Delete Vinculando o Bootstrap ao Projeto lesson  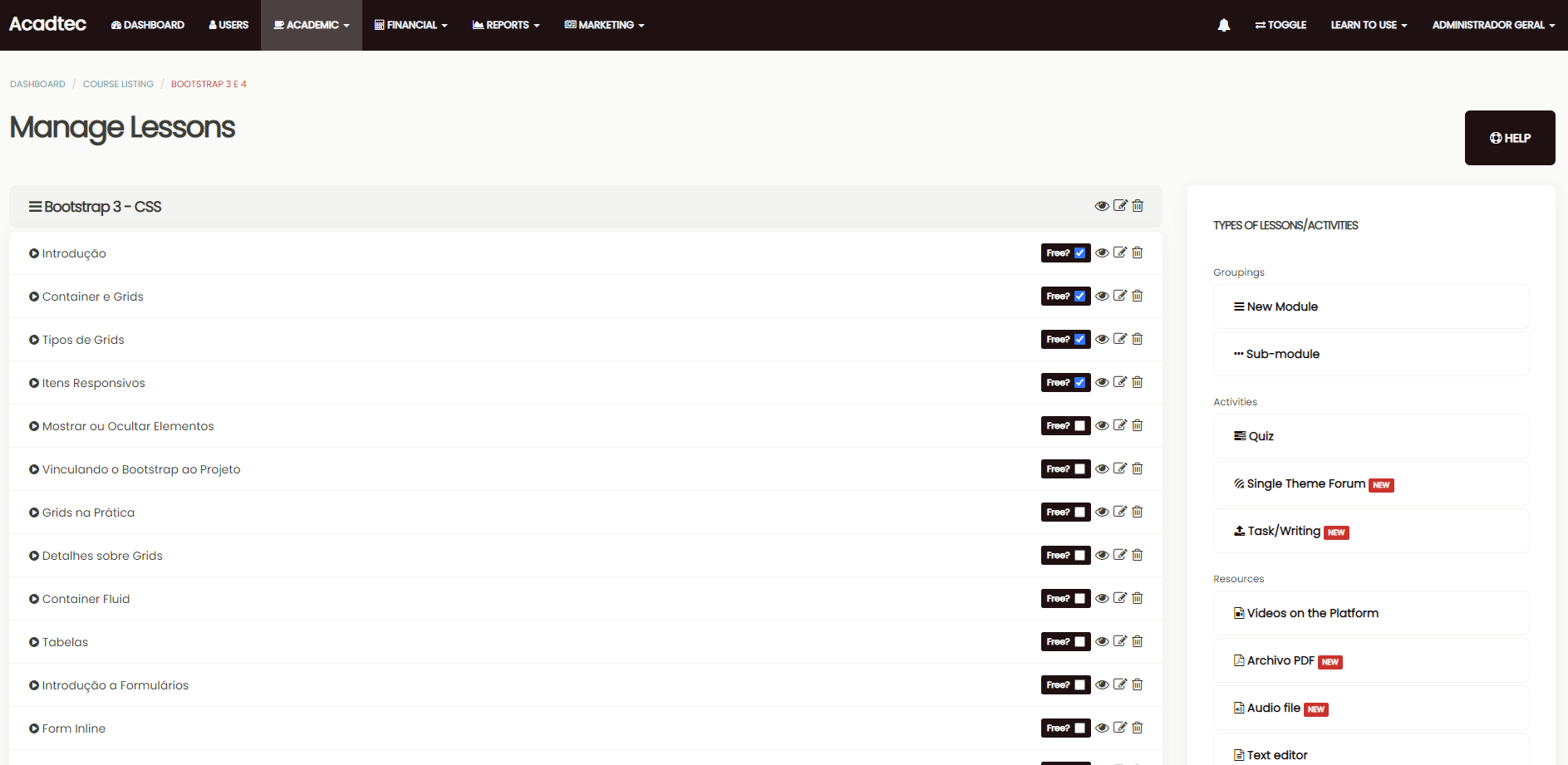[x=1138, y=468]
